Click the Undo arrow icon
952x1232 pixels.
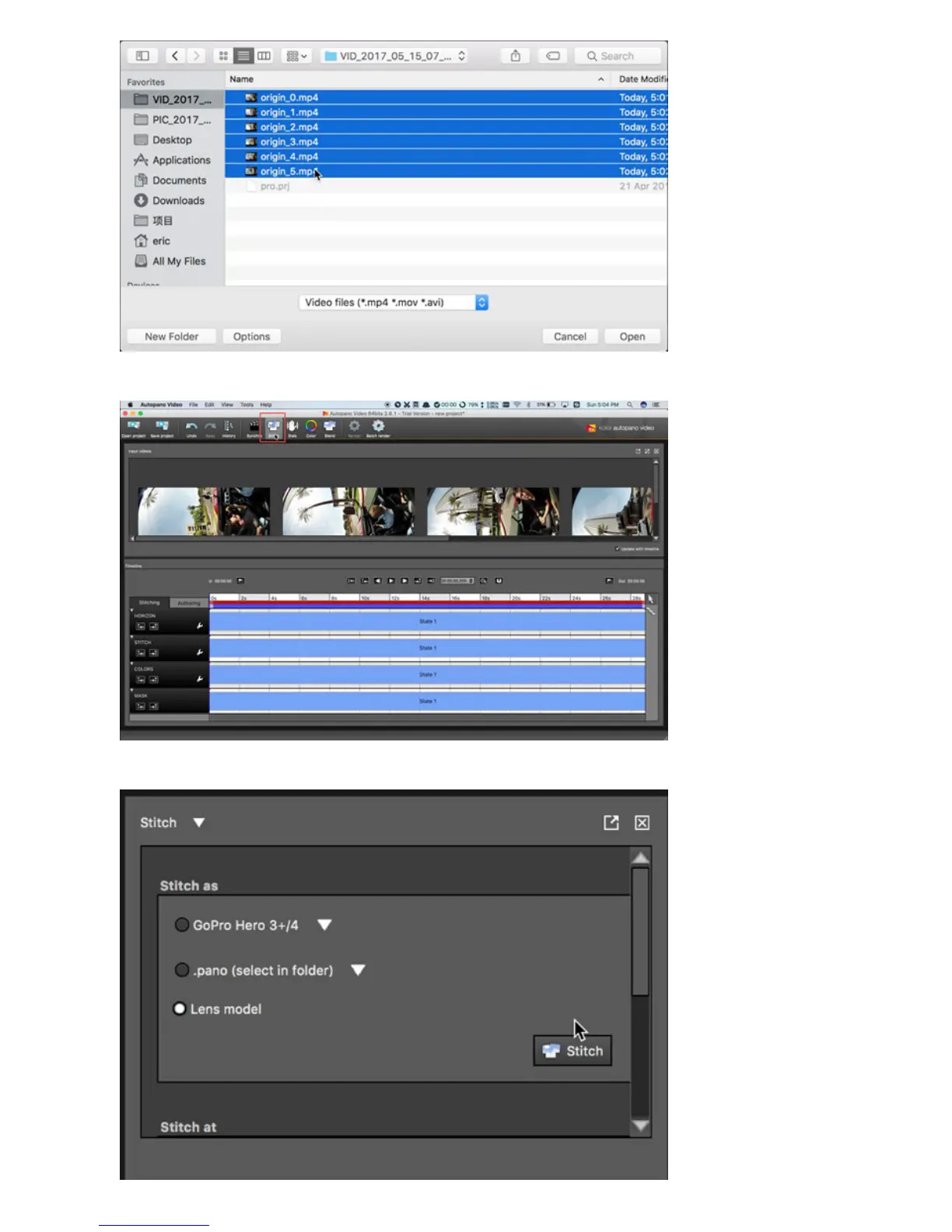[x=191, y=426]
